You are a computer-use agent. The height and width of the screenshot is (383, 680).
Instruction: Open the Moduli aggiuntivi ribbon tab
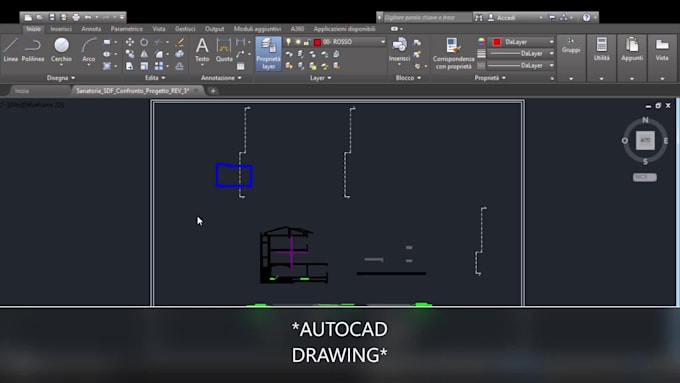258,29
